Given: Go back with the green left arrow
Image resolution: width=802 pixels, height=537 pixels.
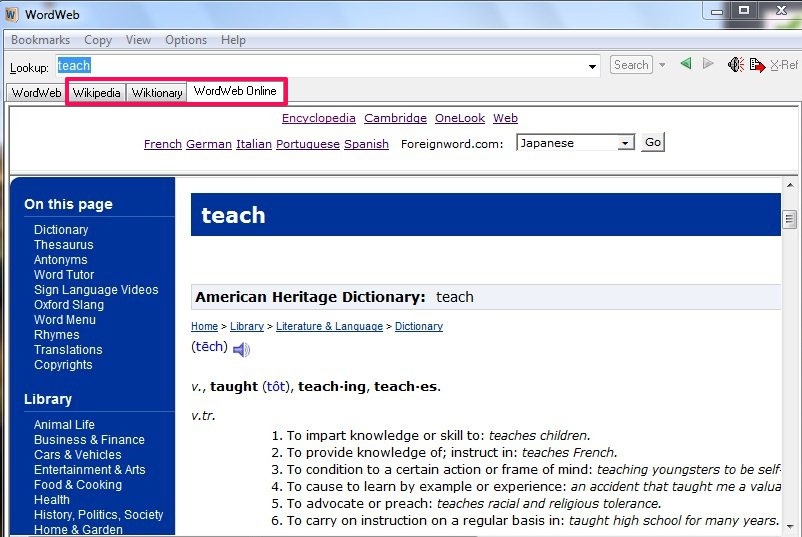Looking at the screenshot, I should pyautogui.click(x=686, y=64).
